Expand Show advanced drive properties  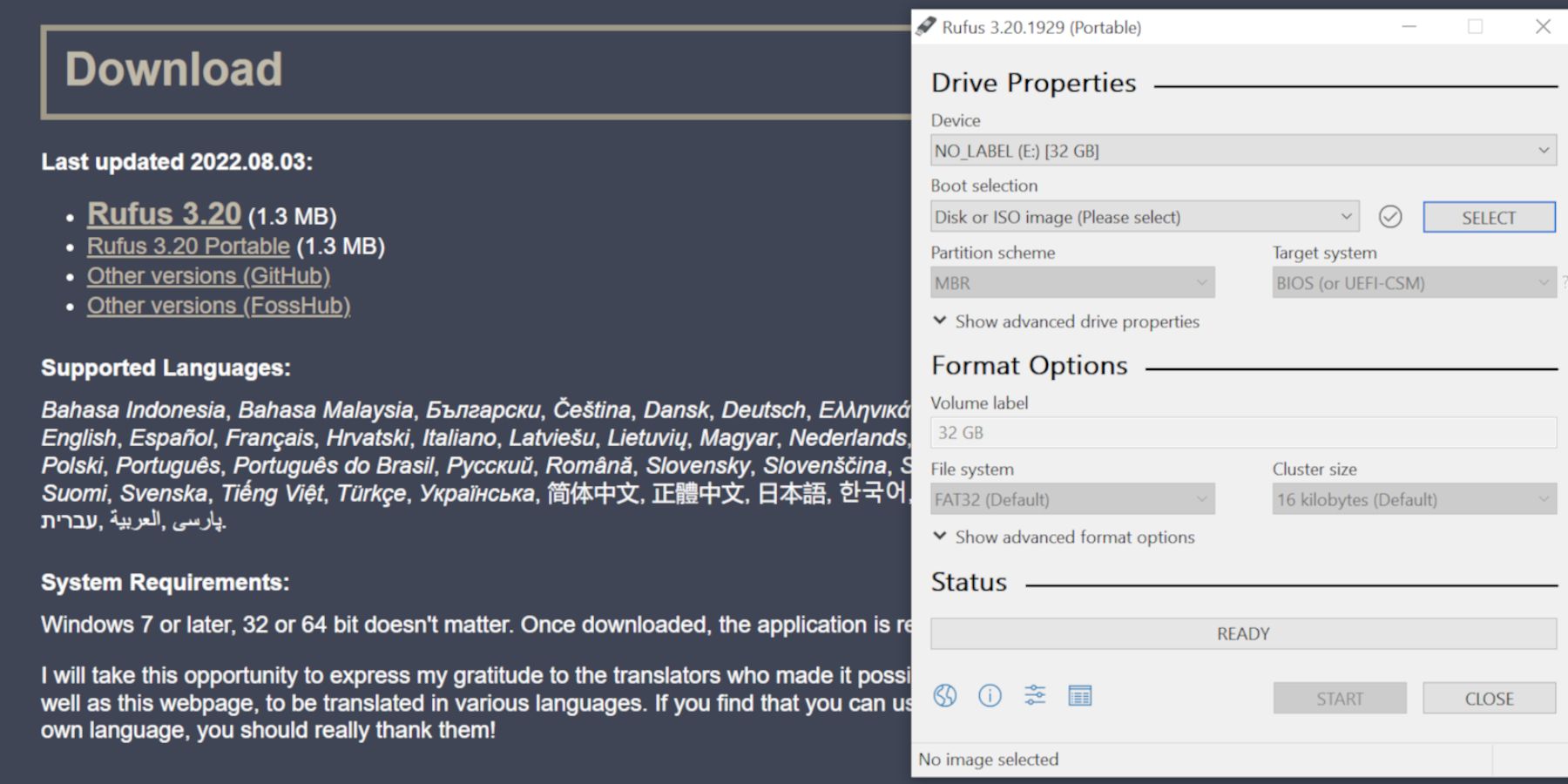[x=1066, y=321]
